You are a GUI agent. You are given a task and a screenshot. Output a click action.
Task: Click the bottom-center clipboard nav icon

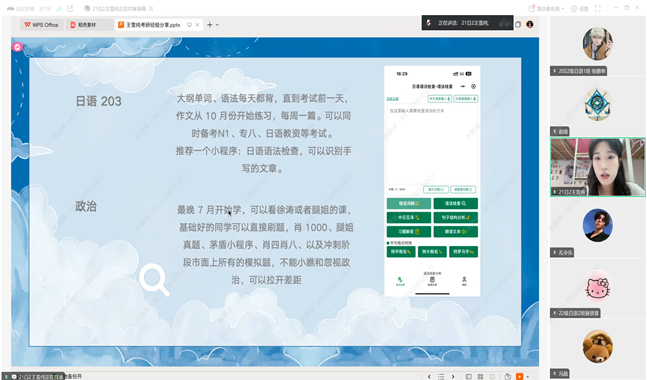click(x=432, y=281)
